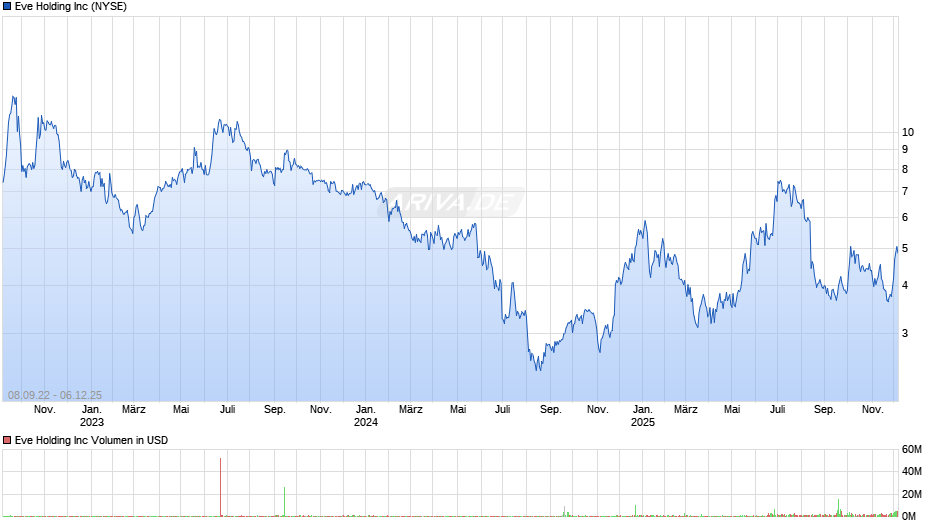Click the volume axis label 20M

coord(912,494)
